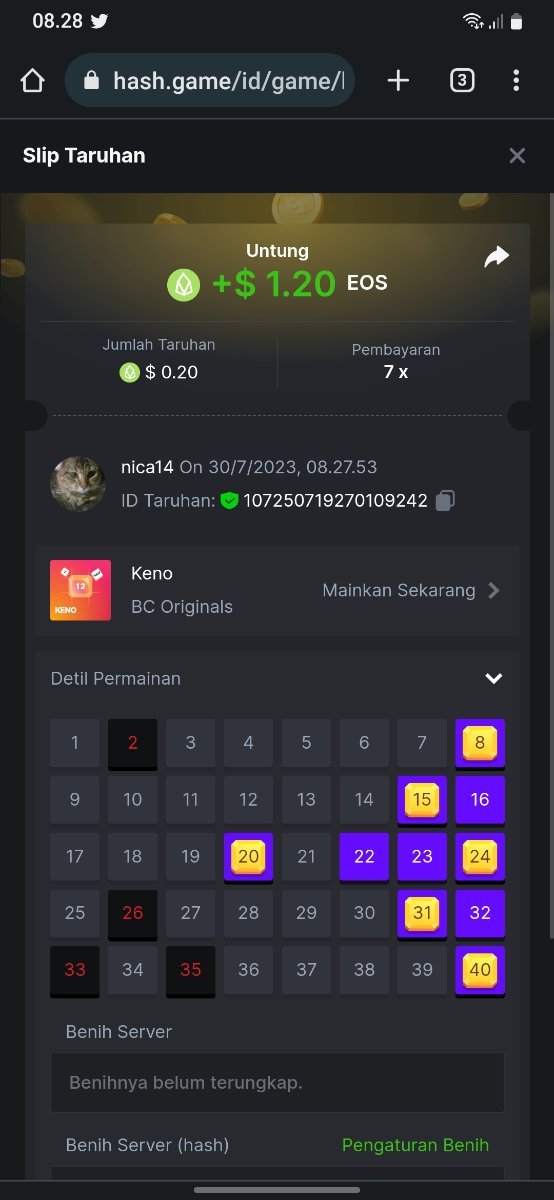The width and height of the screenshot is (554, 1200).
Task: Click the Pengaturan Benih link
Action: click(415, 1145)
